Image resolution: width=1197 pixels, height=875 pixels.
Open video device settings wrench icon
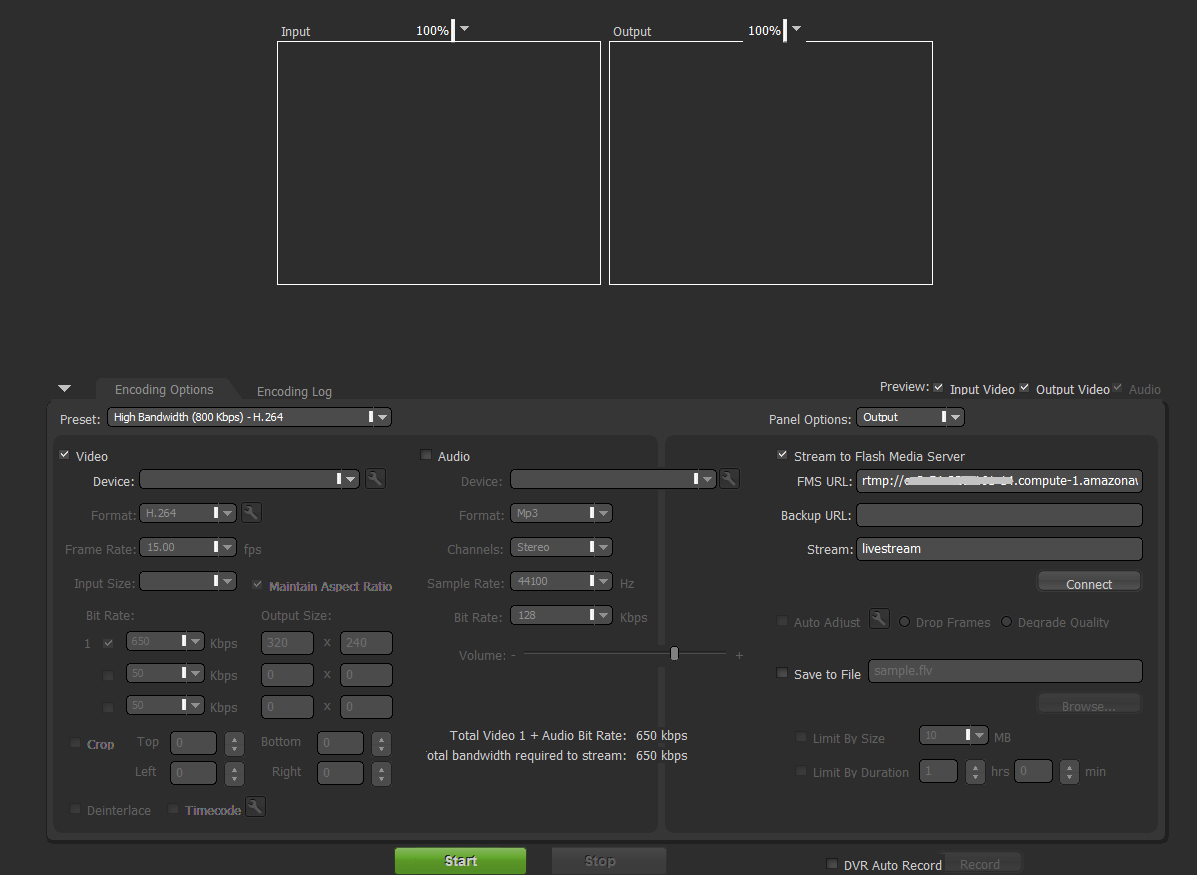click(375, 479)
